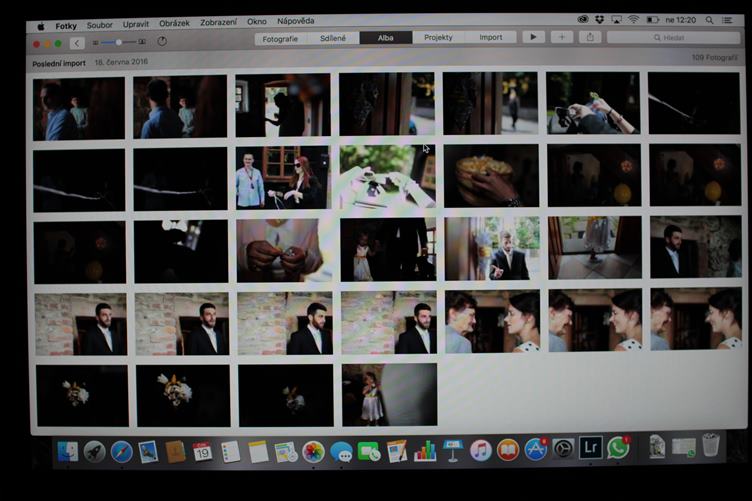752x501 pixels.
Task: Click the plus button to add
Action: click(562, 37)
